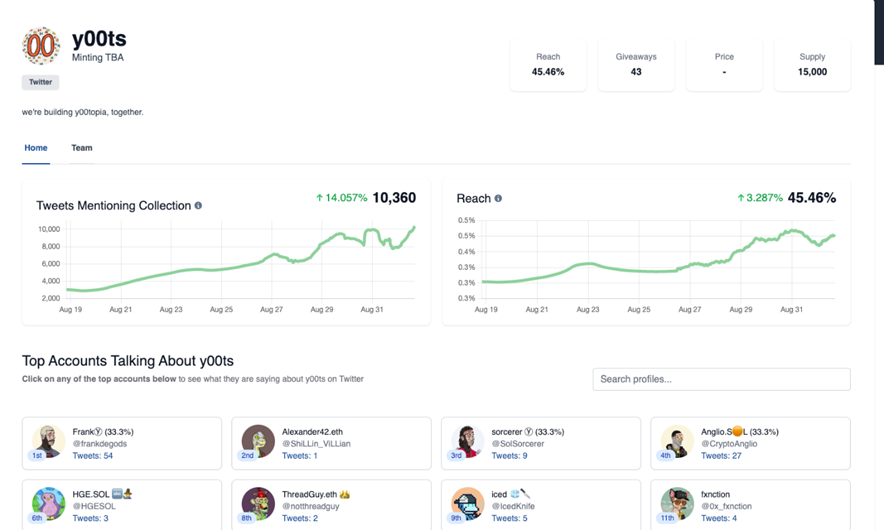Open Tweets: 9 link for sorcerer

point(510,456)
